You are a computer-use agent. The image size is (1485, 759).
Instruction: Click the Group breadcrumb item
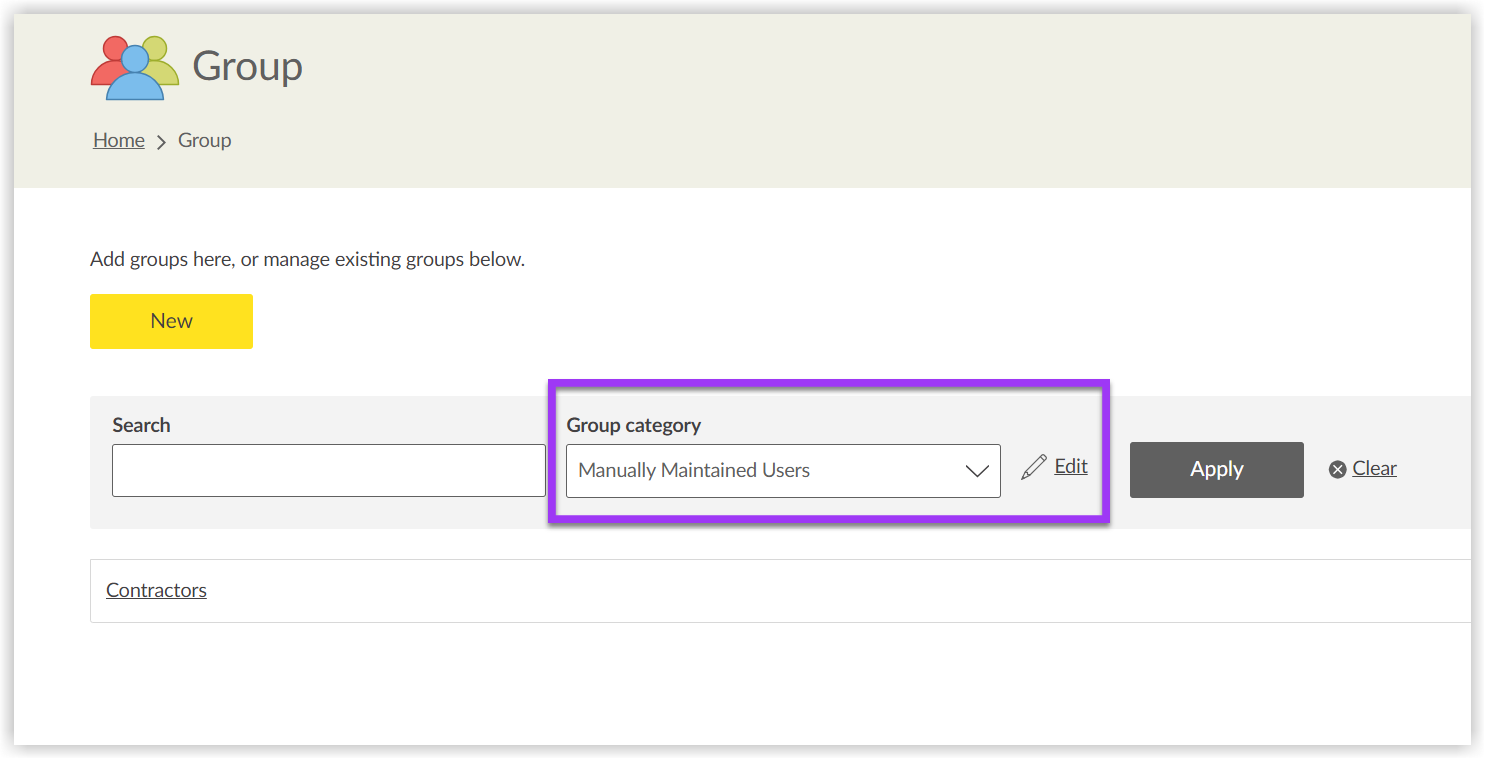pyautogui.click(x=204, y=140)
